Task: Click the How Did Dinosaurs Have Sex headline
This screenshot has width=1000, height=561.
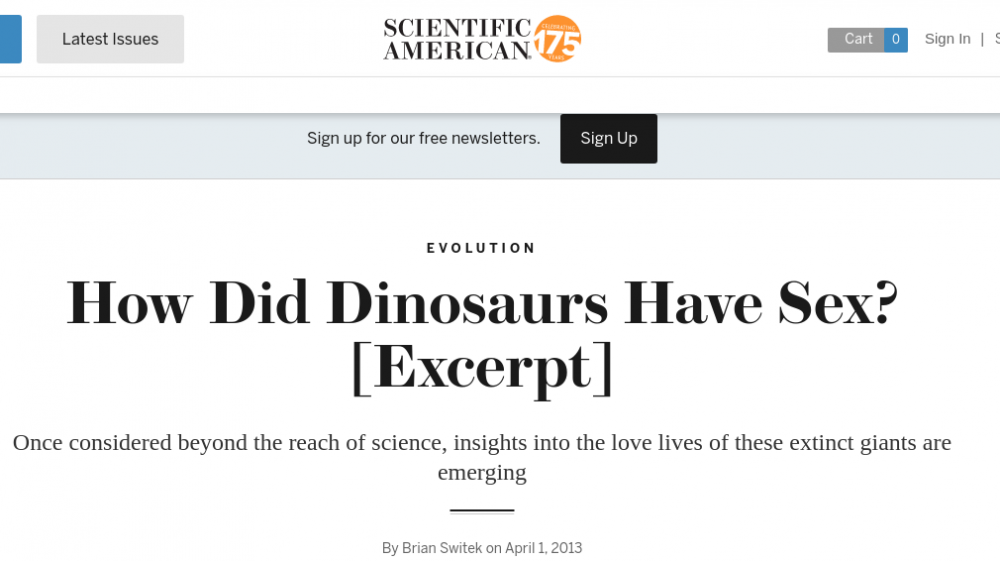Action: (481, 303)
